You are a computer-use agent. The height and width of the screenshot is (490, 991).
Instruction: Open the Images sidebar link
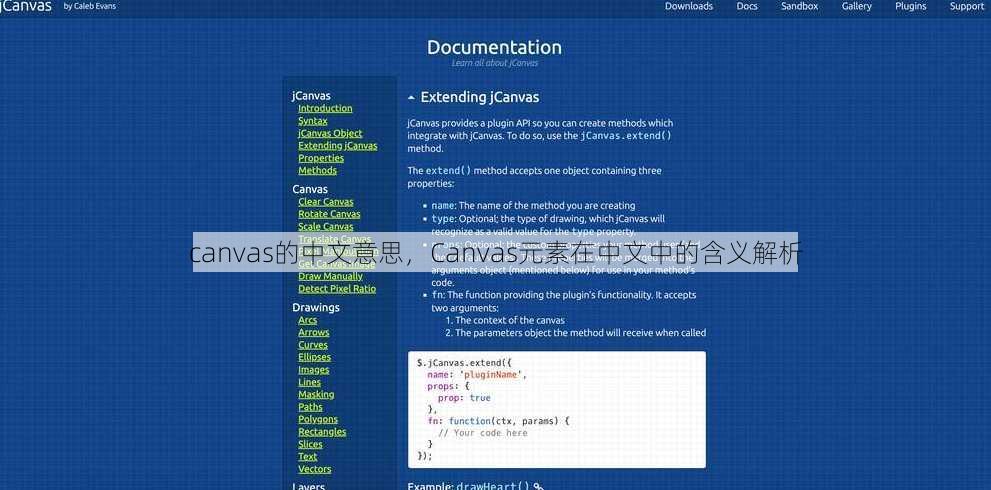click(x=313, y=370)
